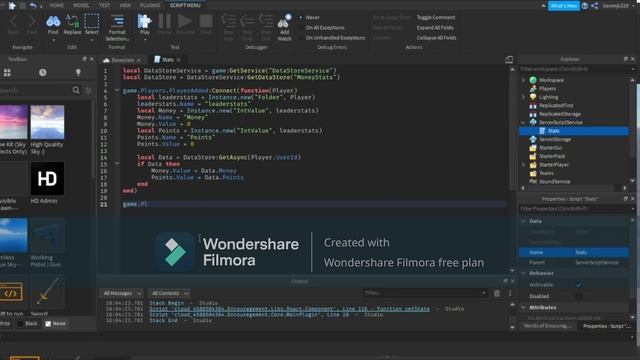Click Expand All Folds action
Image resolution: width=640 pixels, height=360 pixels.
pos(435,28)
